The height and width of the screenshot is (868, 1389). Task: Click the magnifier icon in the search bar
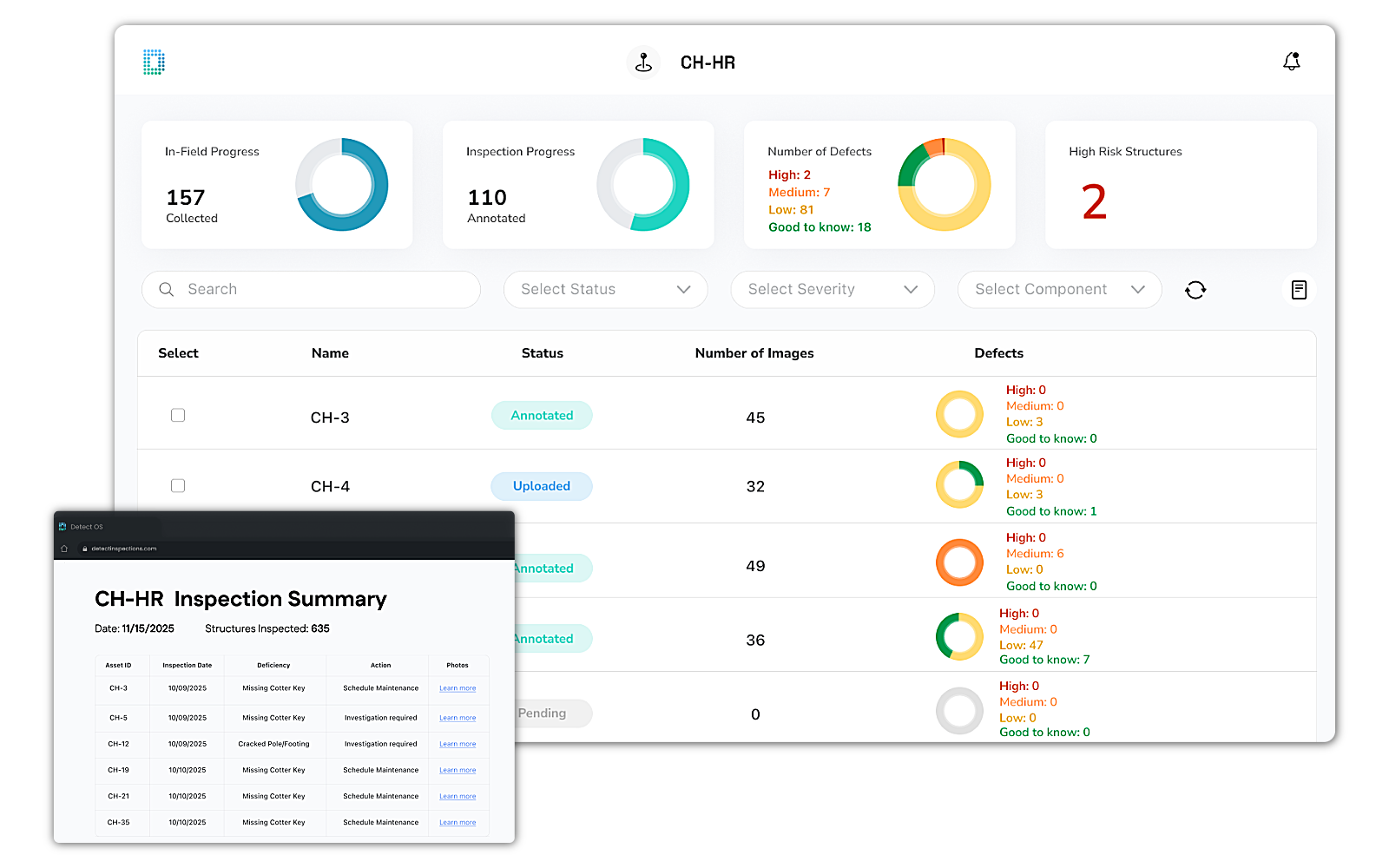[166, 289]
